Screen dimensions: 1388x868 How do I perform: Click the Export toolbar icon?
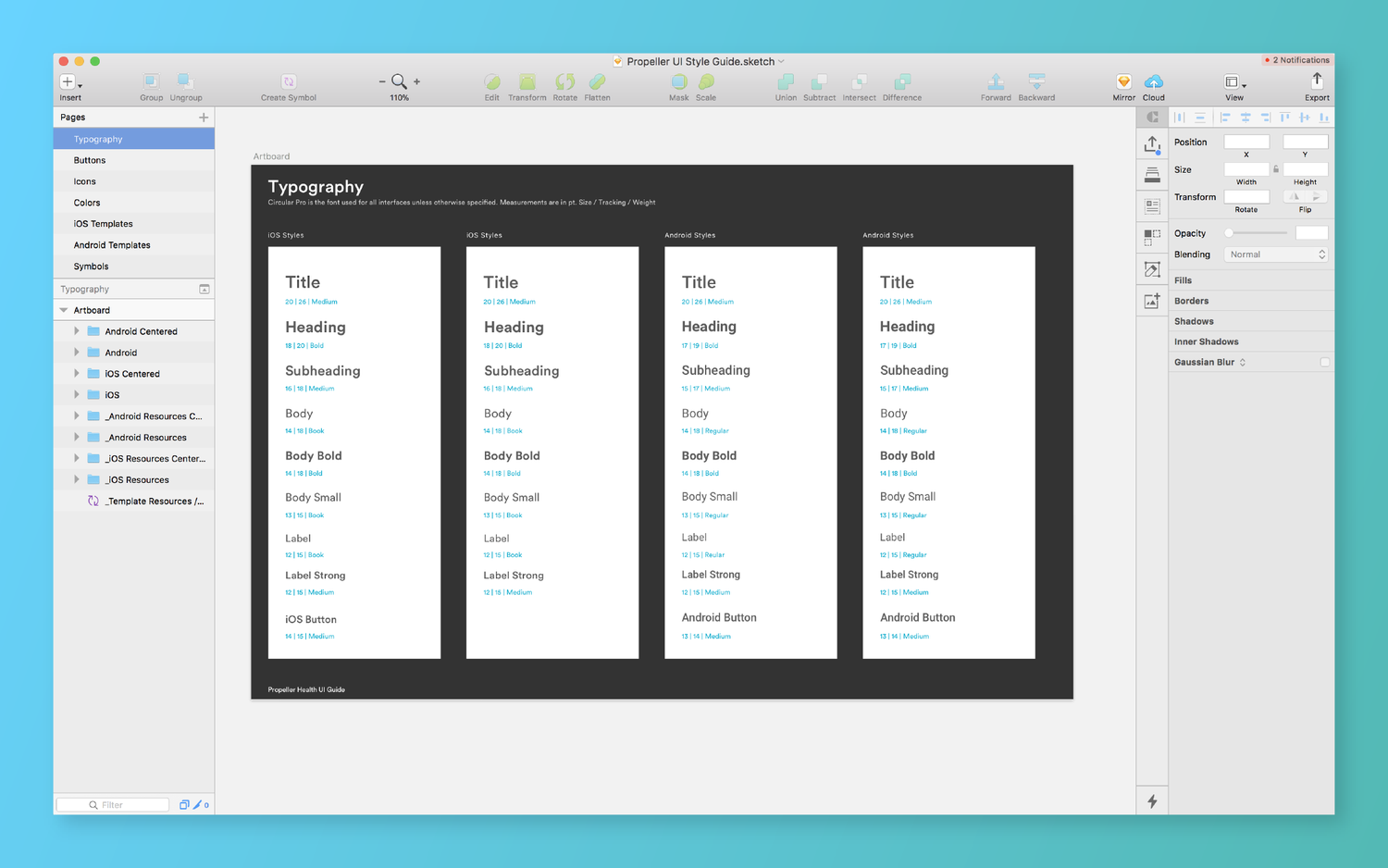point(1317,81)
